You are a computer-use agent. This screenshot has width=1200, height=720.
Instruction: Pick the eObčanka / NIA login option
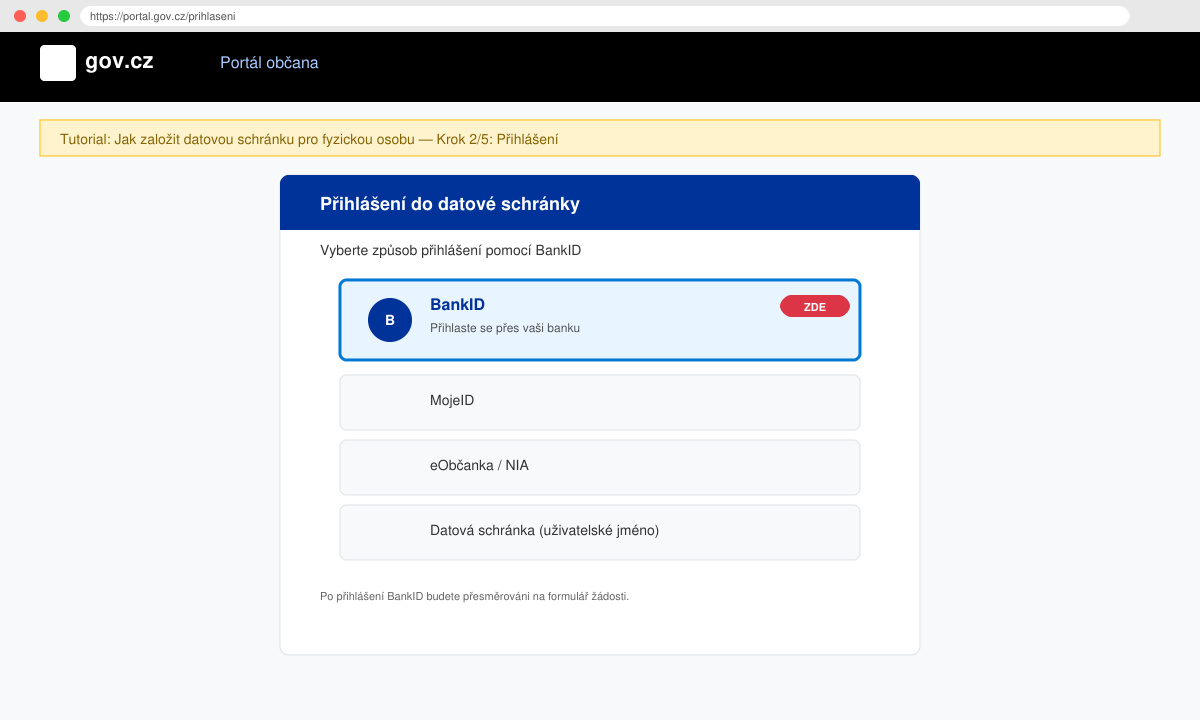point(600,467)
